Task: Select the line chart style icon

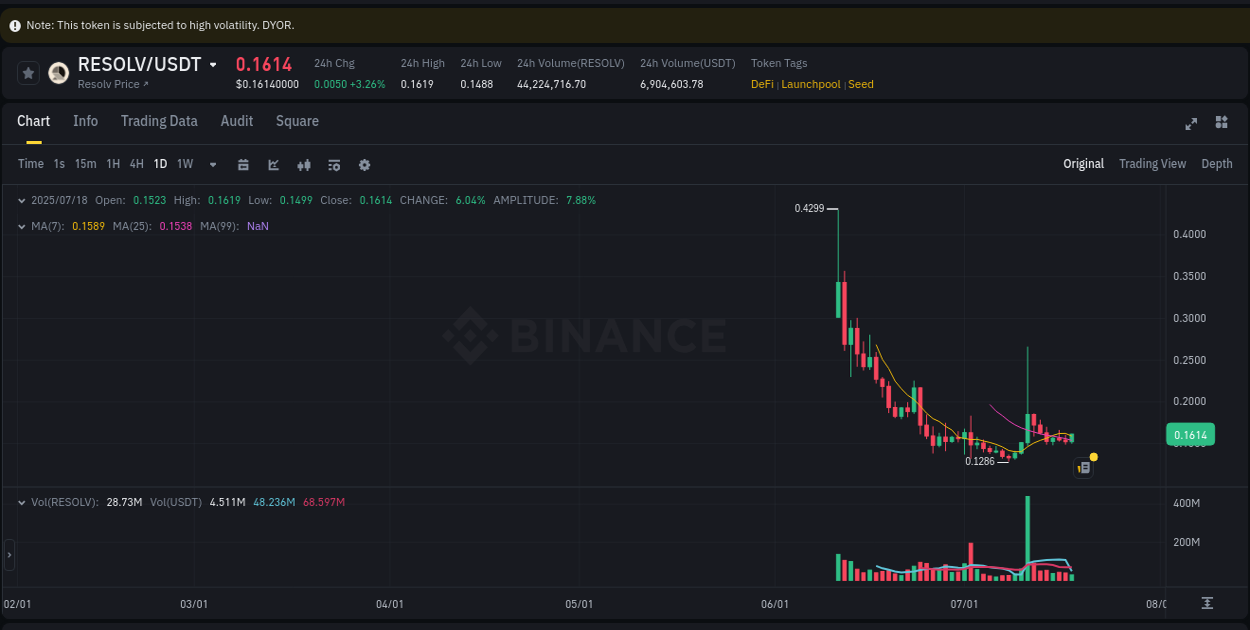Action: pos(273,164)
